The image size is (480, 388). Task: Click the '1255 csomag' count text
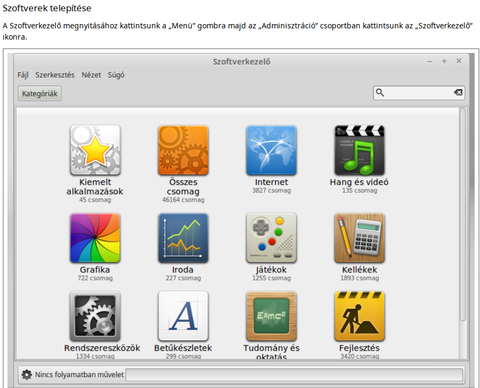tap(271, 278)
